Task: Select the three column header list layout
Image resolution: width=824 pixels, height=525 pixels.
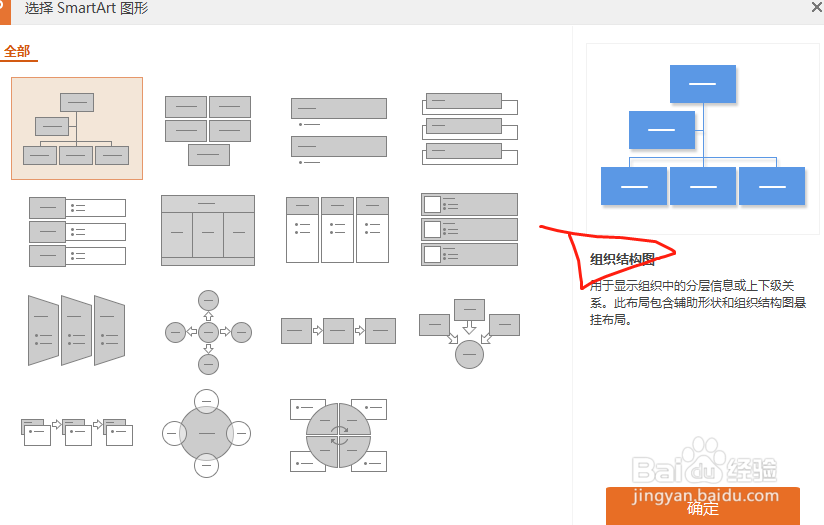Action: pyautogui.click(x=337, y=230)
